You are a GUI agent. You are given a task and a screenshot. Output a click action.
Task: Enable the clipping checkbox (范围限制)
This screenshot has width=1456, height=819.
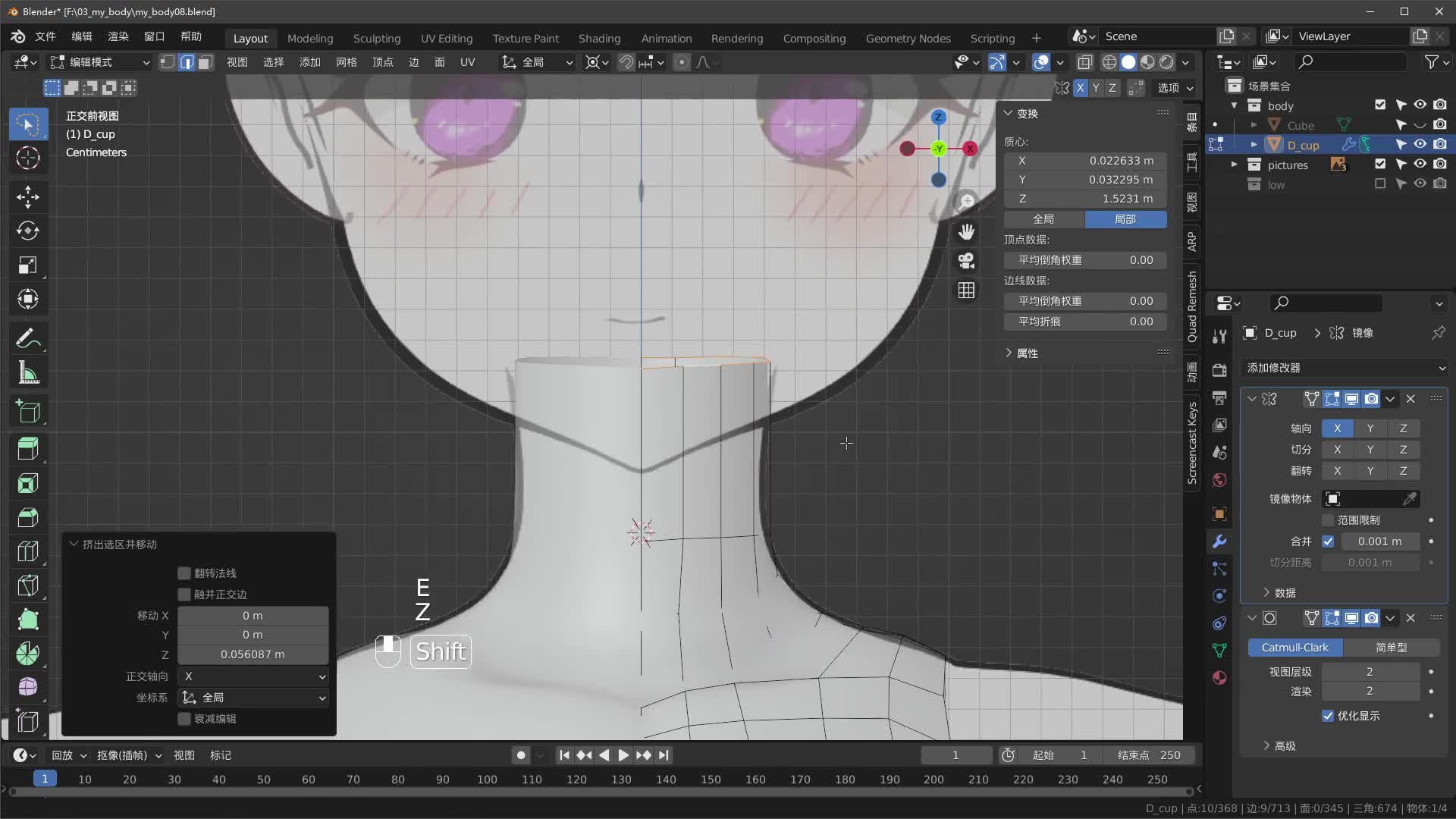[x=1328, y=520]
